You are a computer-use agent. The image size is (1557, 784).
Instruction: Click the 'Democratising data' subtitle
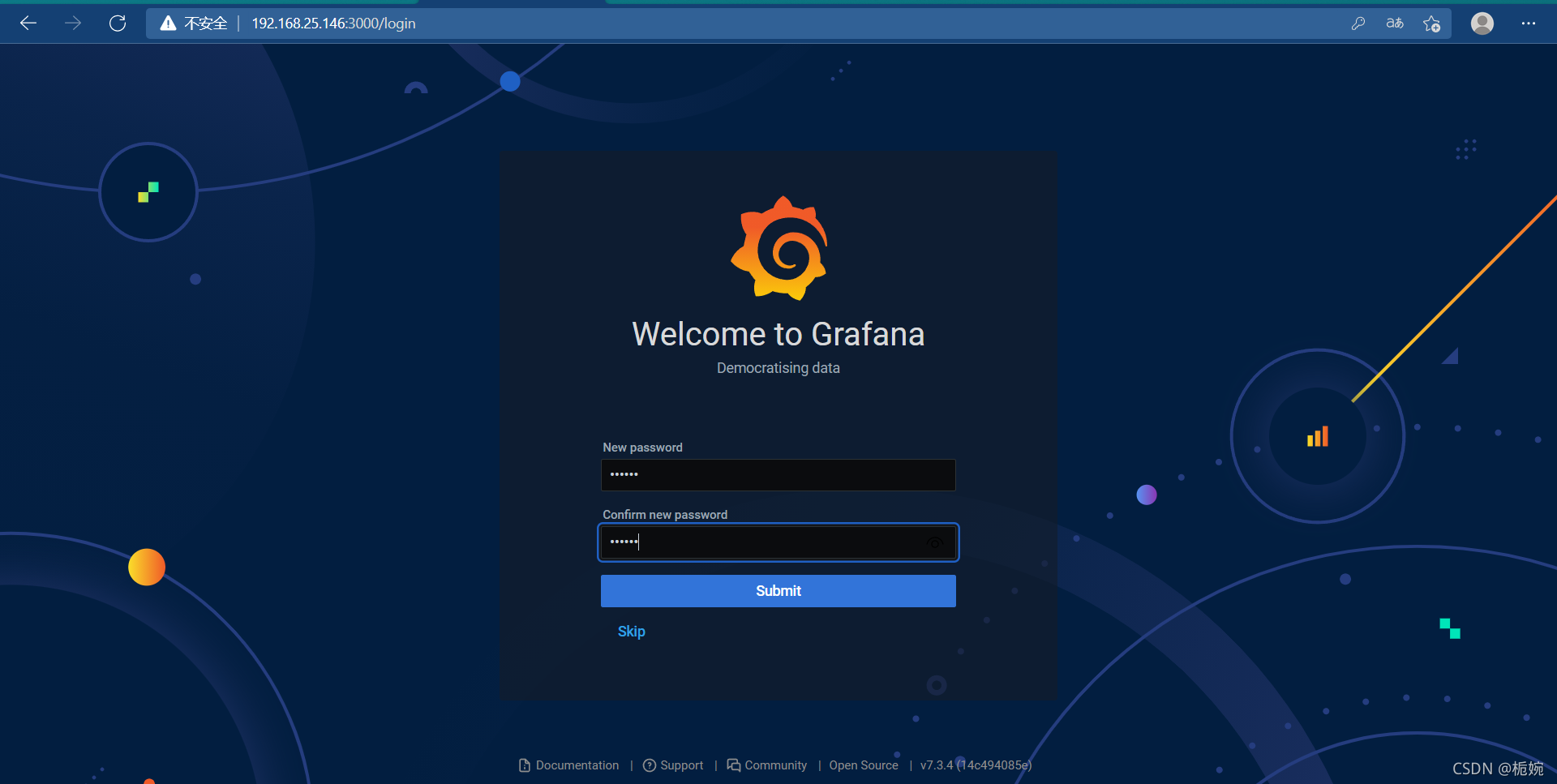[778, 368]
